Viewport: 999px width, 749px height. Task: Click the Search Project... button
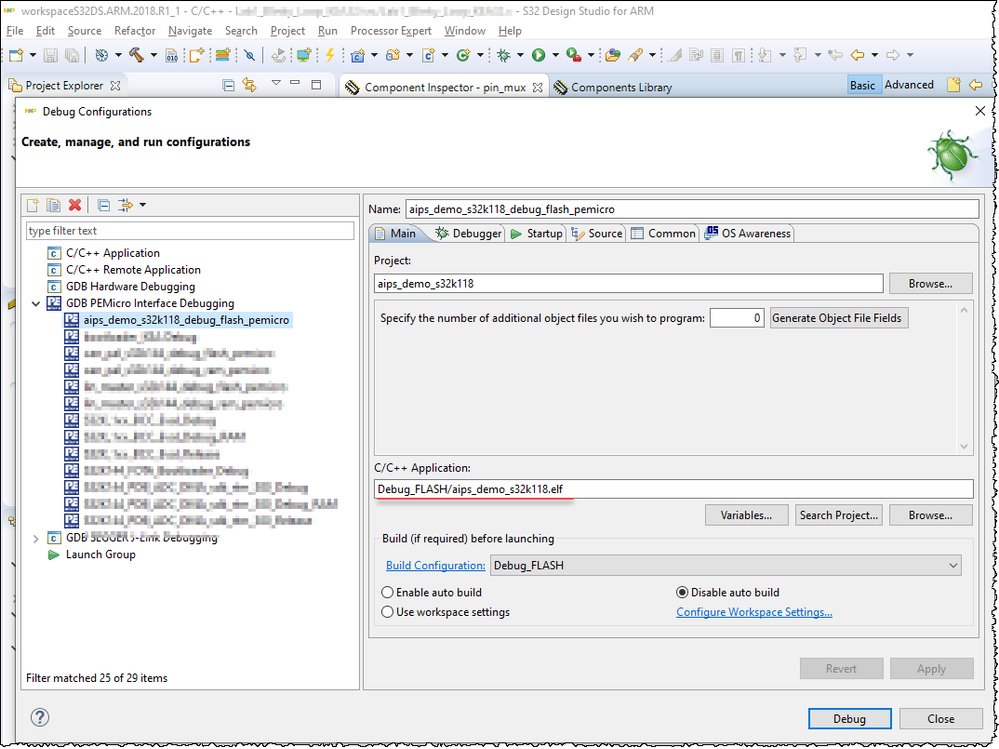click(x=838, y=515)
